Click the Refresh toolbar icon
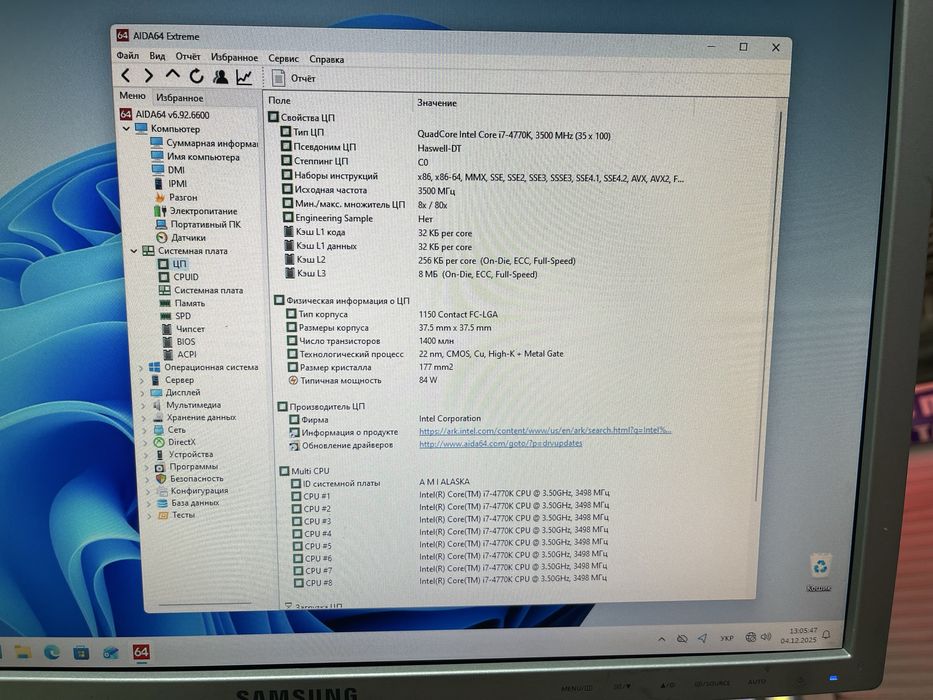Screen dimensions: 933x700 pos(196,76)
